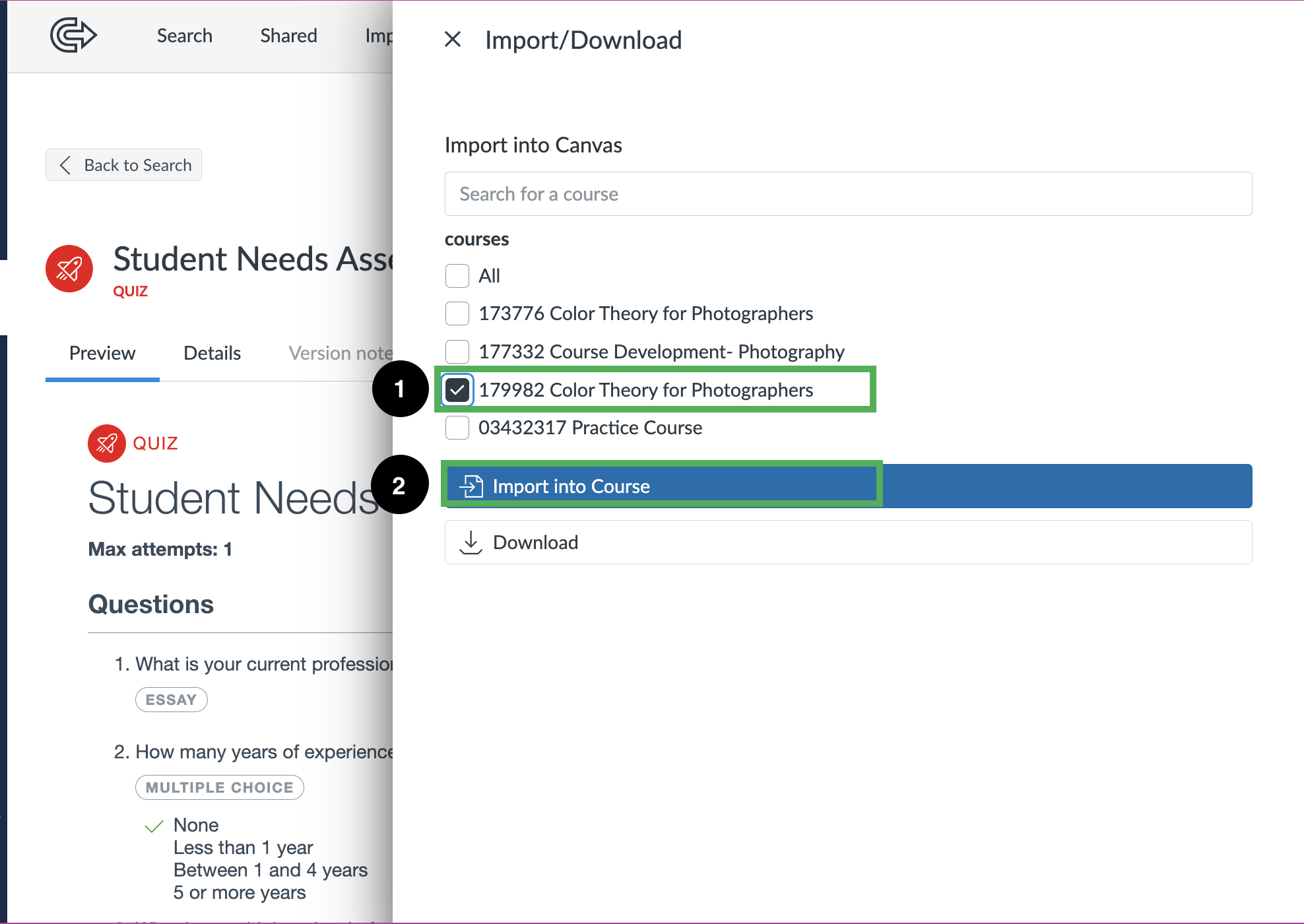
Task: Select the Between 1 and 4 years answer
Action: point(271,870)
